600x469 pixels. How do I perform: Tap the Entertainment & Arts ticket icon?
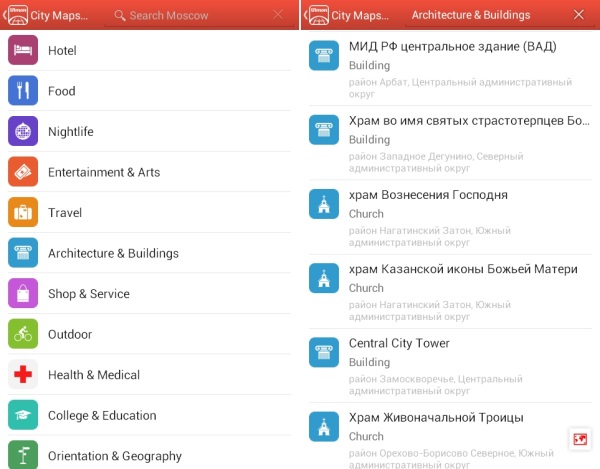click(23, 172)
